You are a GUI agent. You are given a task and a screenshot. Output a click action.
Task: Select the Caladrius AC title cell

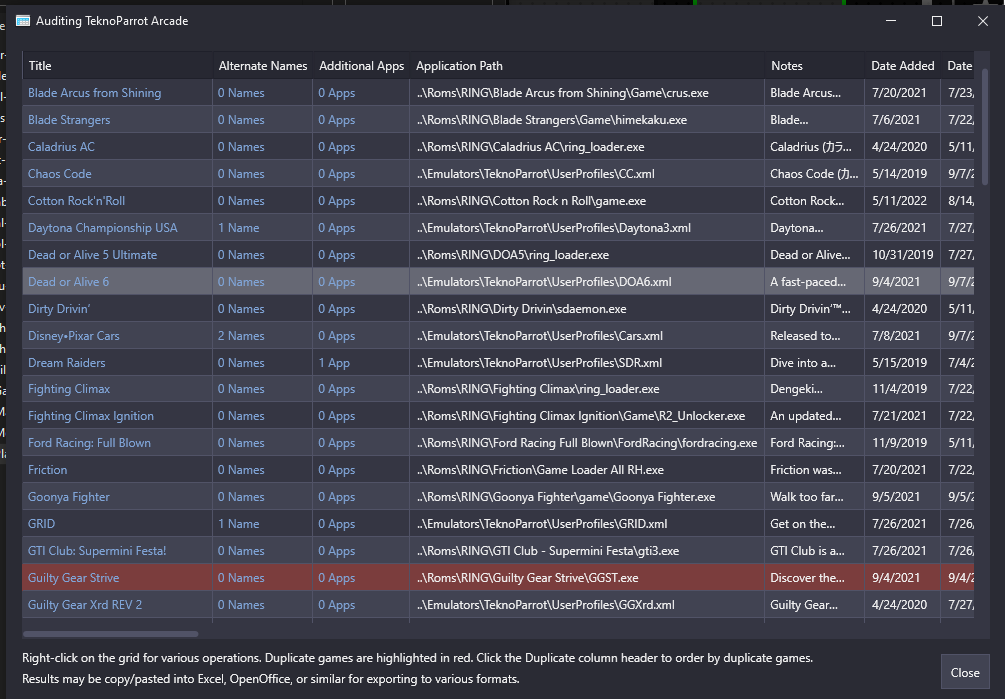[117, 147]
